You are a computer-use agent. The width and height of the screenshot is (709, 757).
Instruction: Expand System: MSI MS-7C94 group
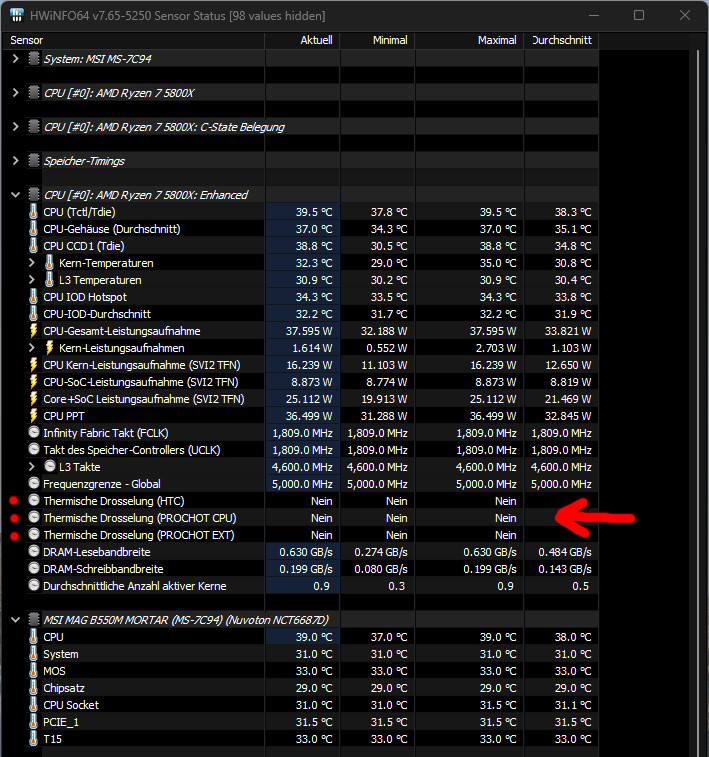15,58
